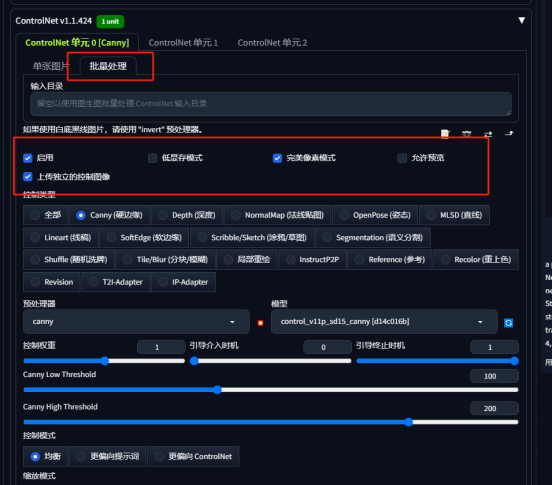Click the send dimensions arrow icon
The width and height of the screenshot is (552, 485).
point(509,133)
